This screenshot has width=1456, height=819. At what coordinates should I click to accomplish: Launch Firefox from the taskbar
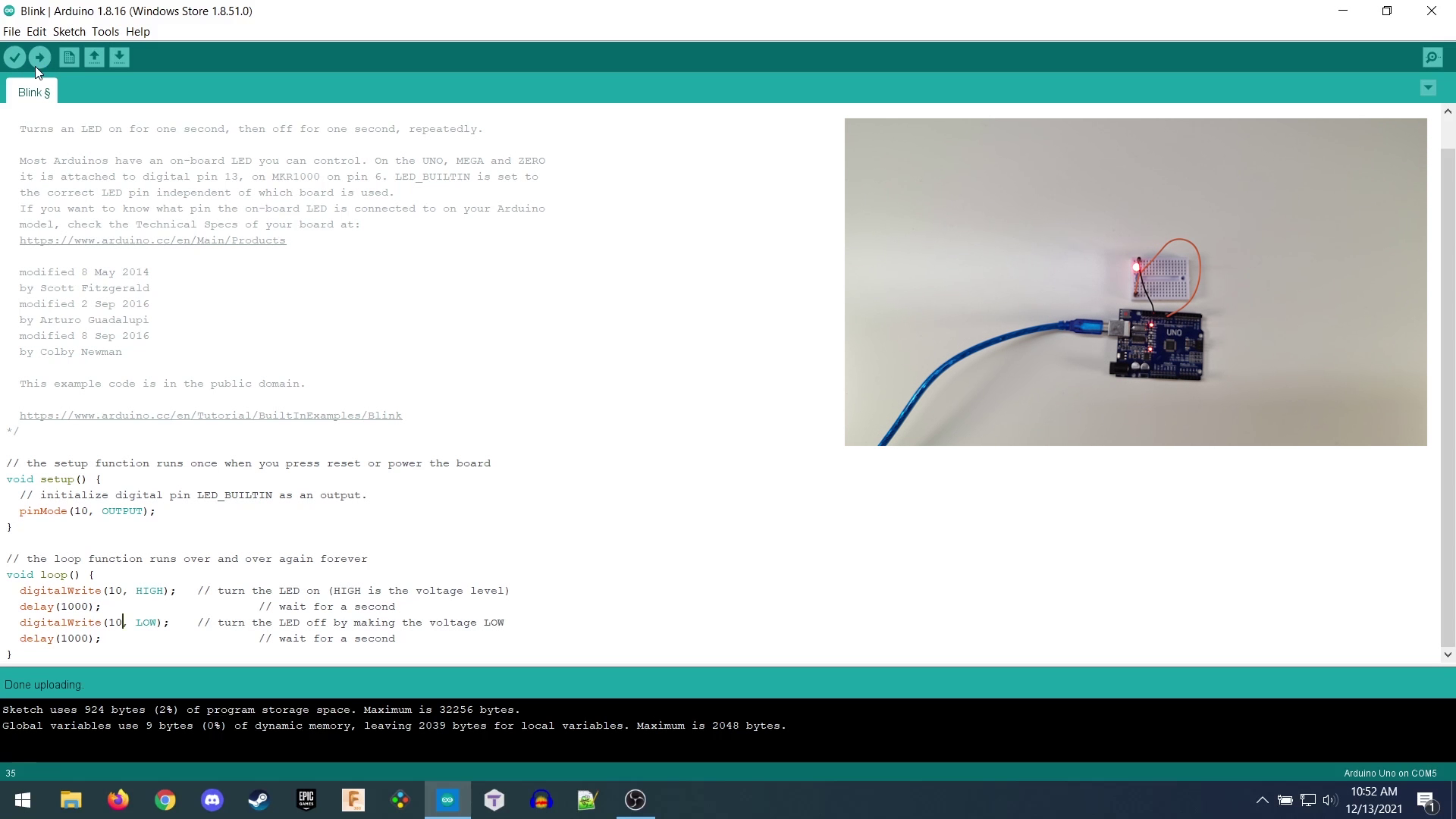click(x=118, y=800)
